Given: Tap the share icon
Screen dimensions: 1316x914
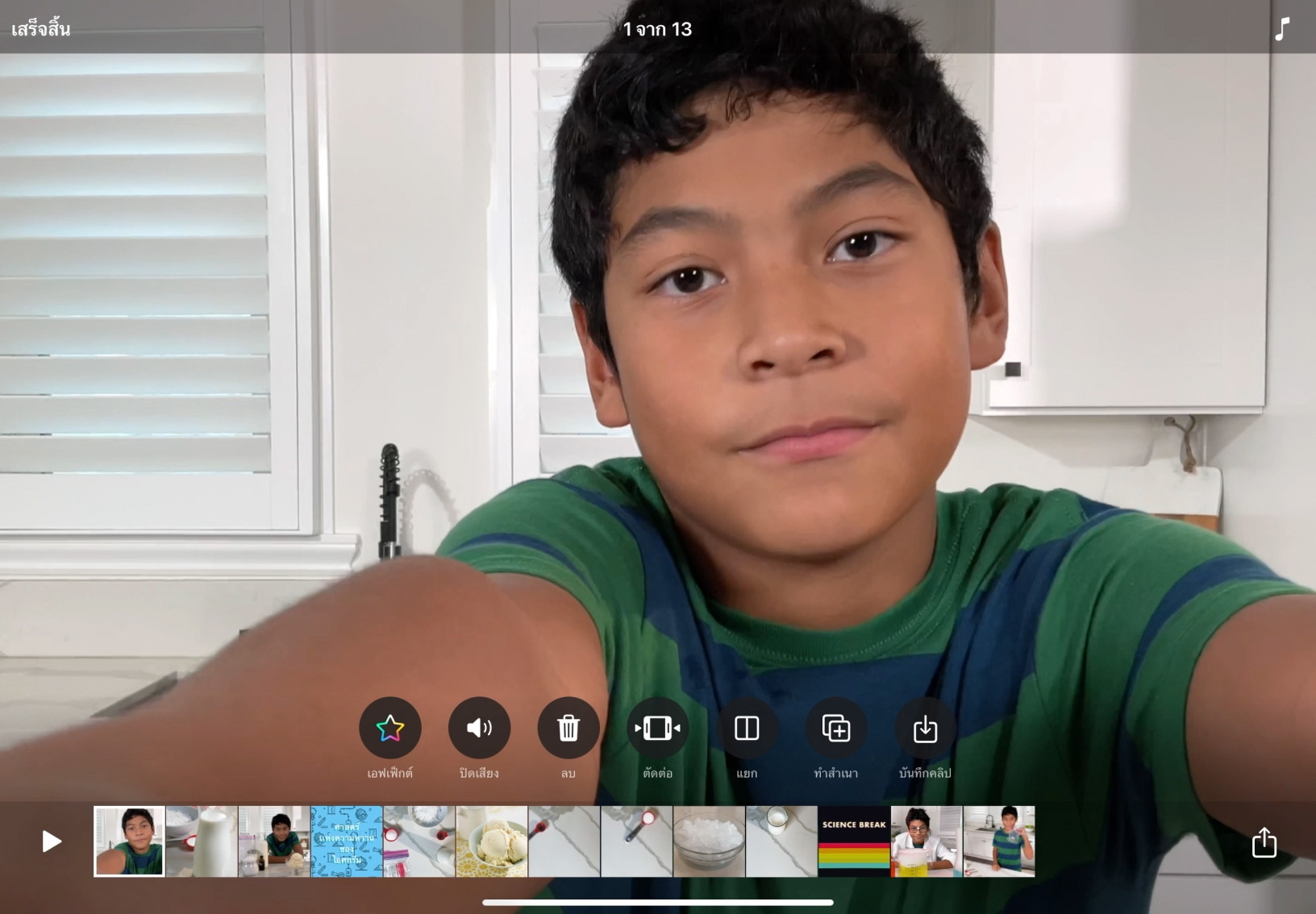Looking at the screenshot, I should click(x=1264, y=842).
